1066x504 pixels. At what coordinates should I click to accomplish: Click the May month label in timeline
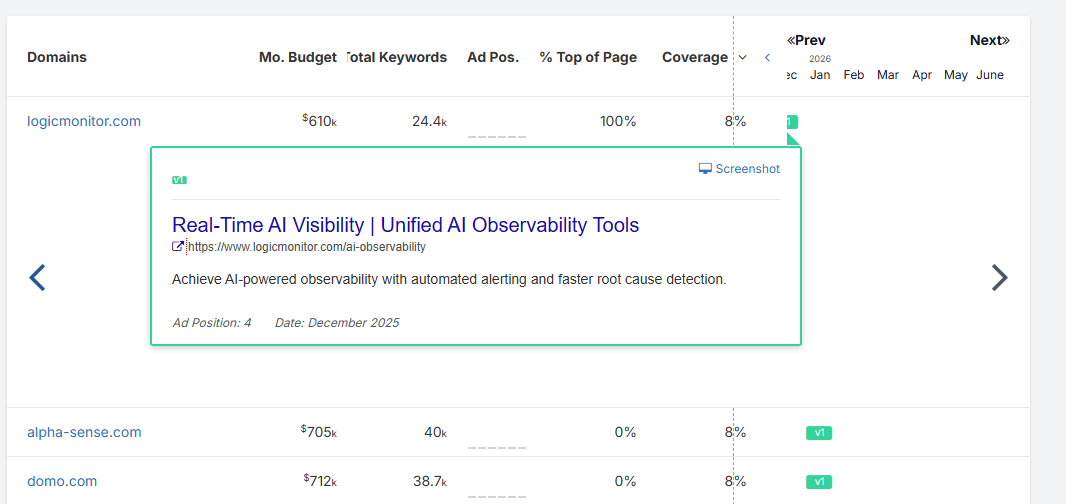[956, 75]
